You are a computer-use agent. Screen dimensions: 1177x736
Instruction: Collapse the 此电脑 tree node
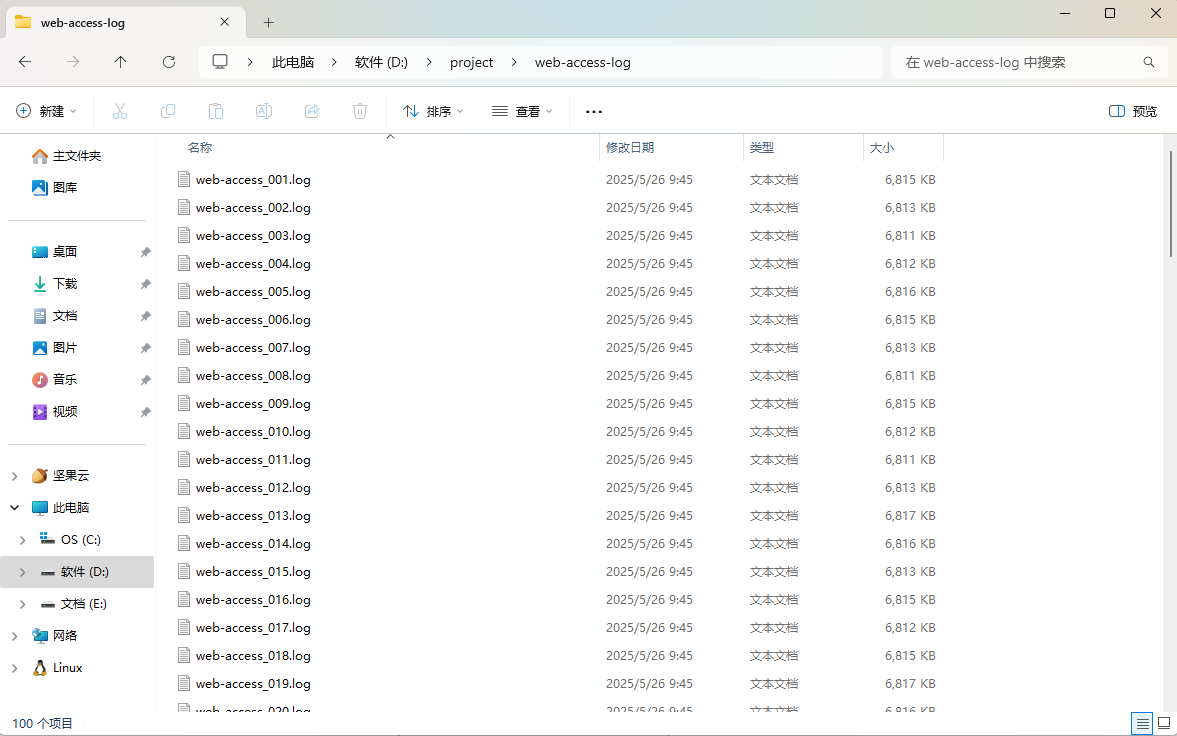pos(15,508)
